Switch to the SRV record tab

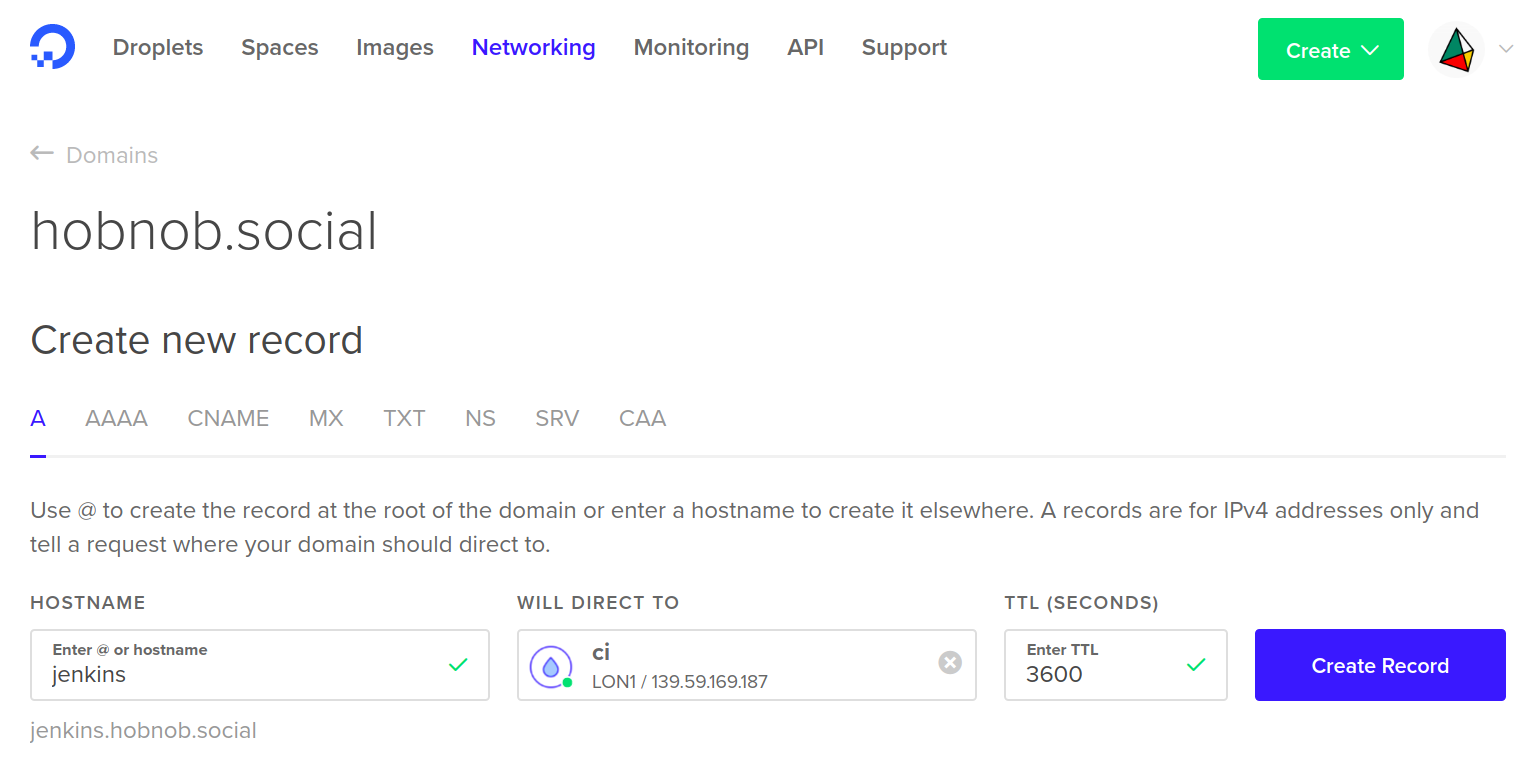(x=557, y=419)
